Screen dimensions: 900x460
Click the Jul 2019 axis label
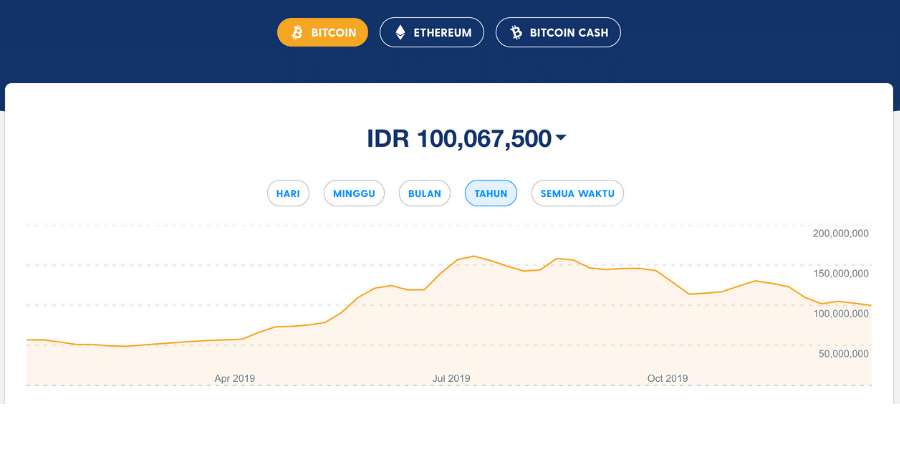[x=451, y=378]
